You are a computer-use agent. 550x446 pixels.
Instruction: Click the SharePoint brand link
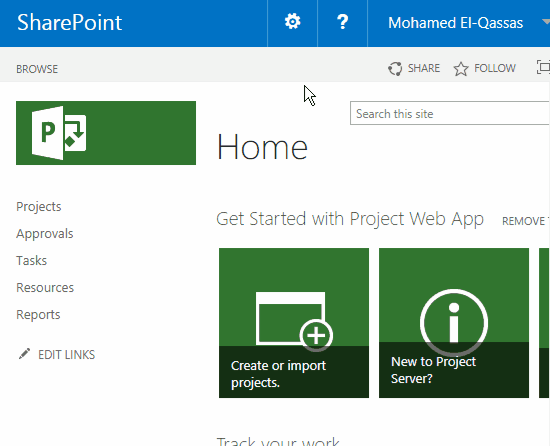[x=69, y=22]
